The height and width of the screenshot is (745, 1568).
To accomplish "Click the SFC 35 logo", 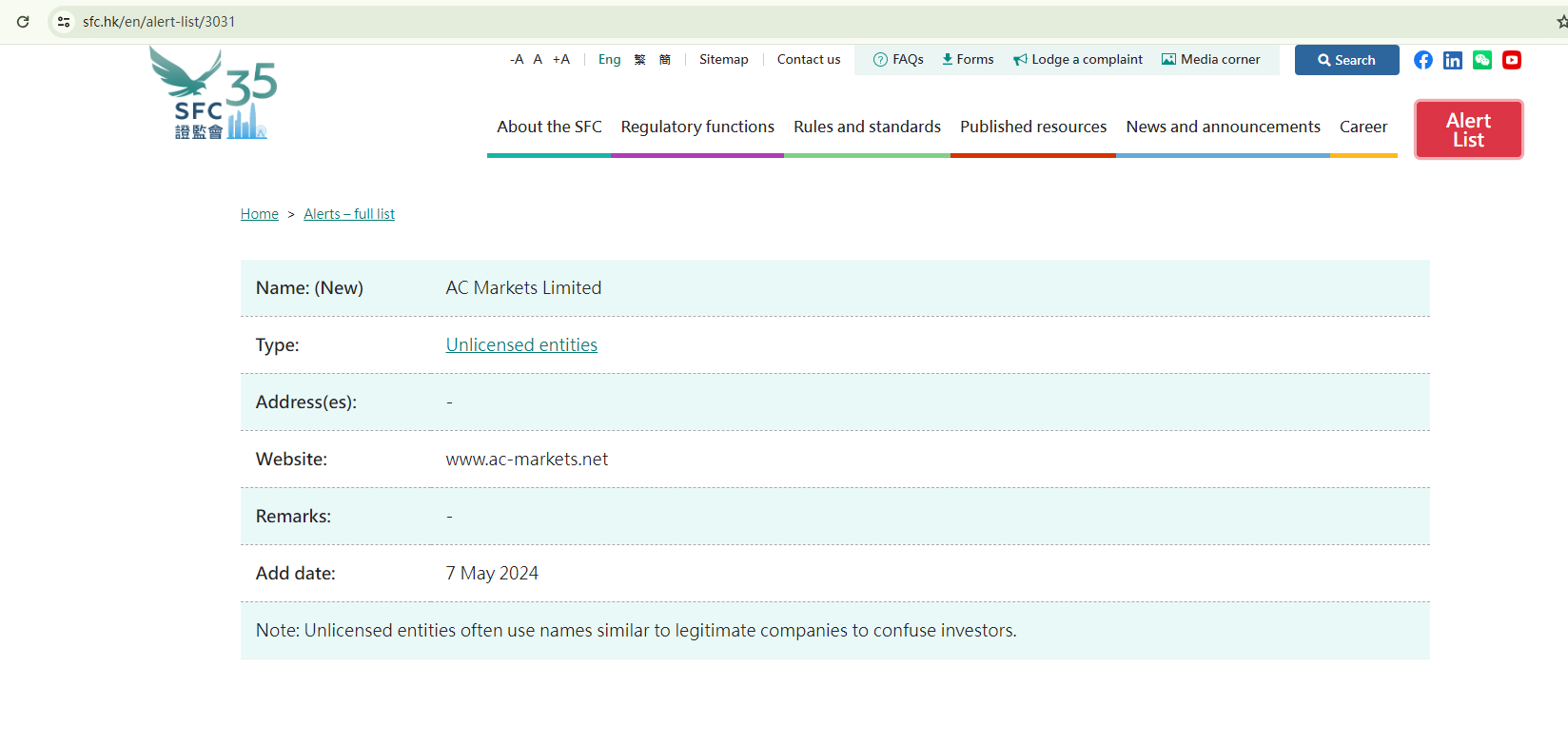I will coord(213,95).
